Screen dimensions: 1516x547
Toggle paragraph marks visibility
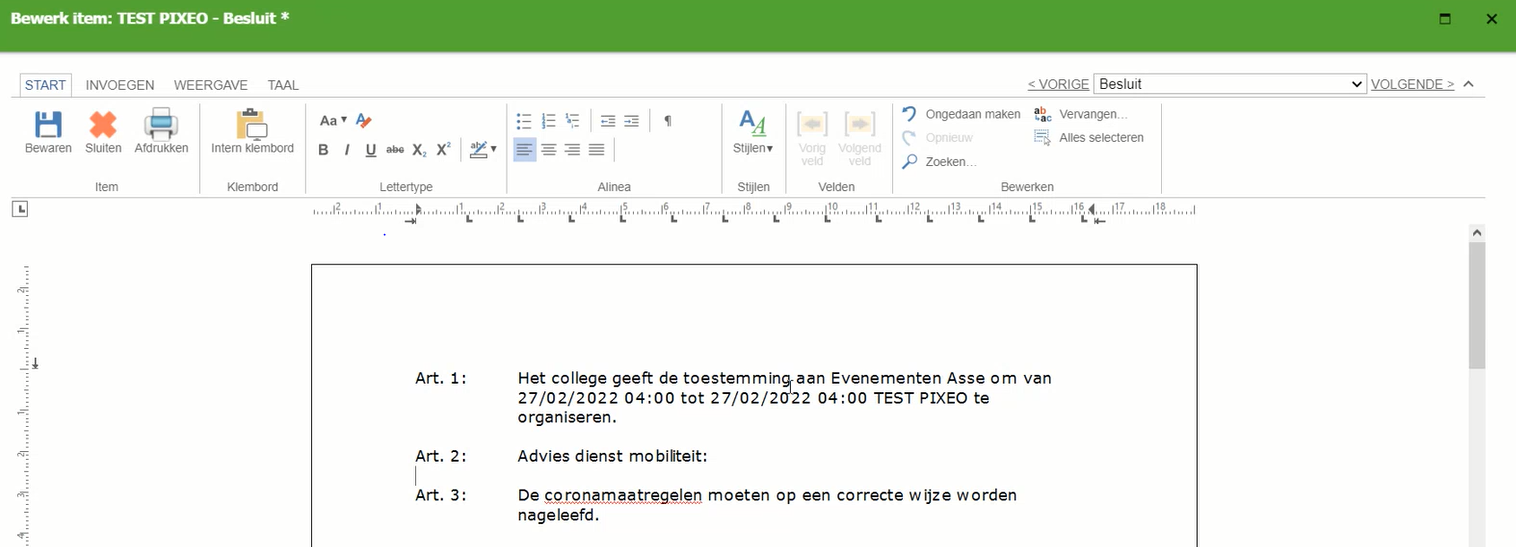pyautogui.click(x=668, y=121)
